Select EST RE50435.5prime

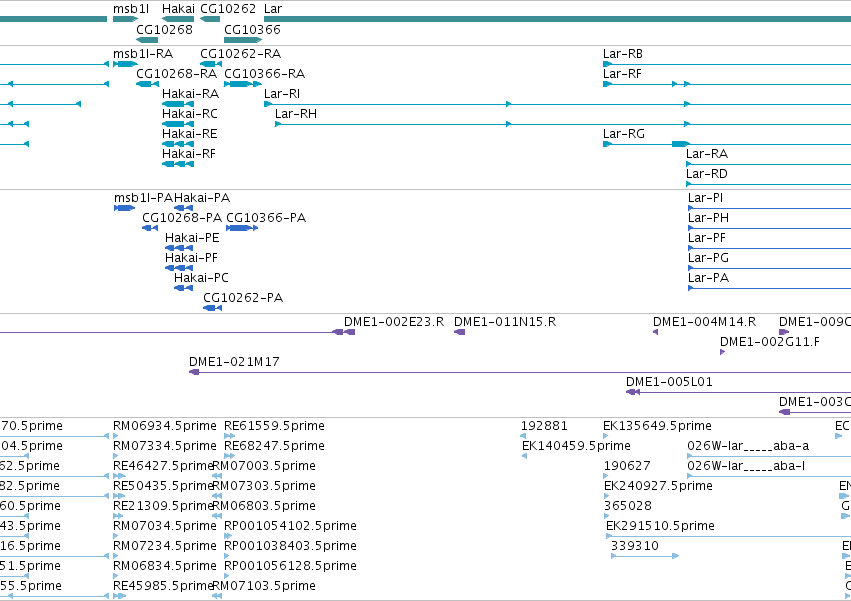click(x=163, y=487)
